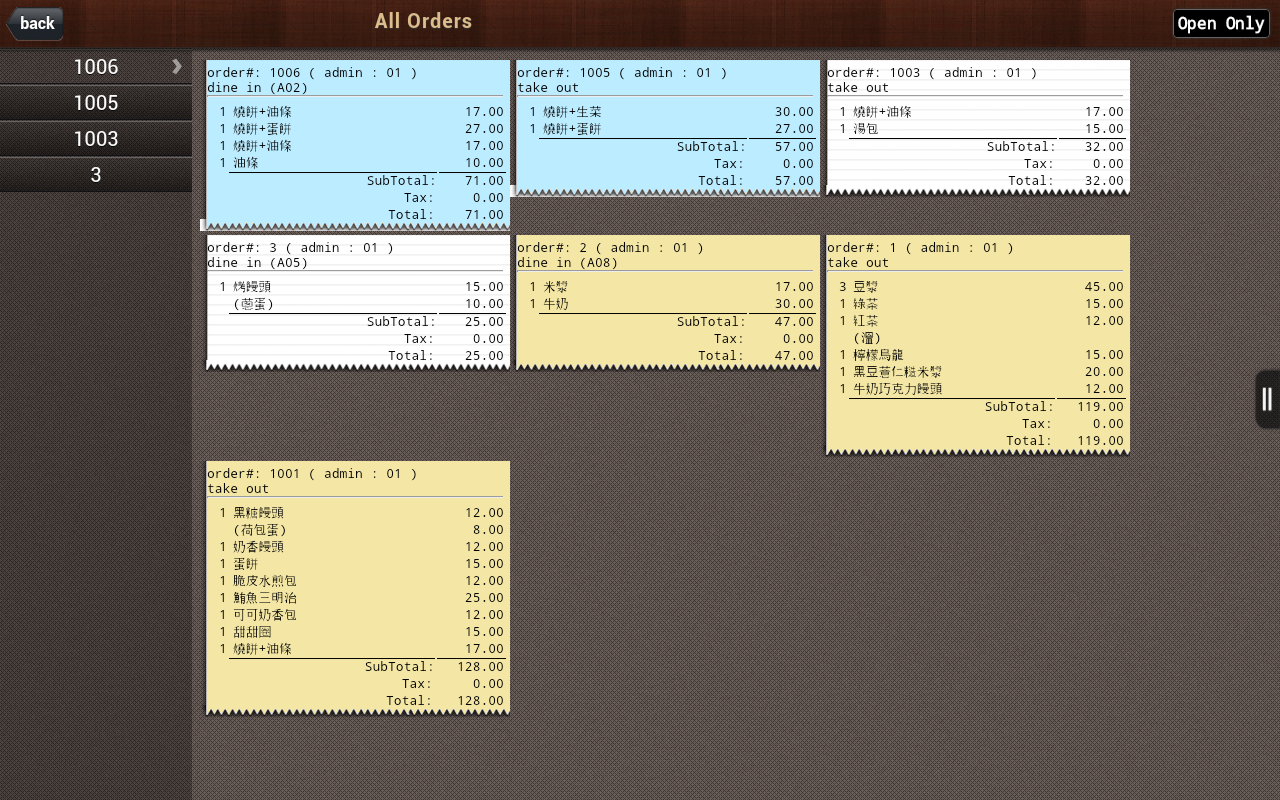Viewport: 1280px width, 800px height.
Task: Select the highlighted order 1006 sidebar entry
Action: tap(96, 66)
